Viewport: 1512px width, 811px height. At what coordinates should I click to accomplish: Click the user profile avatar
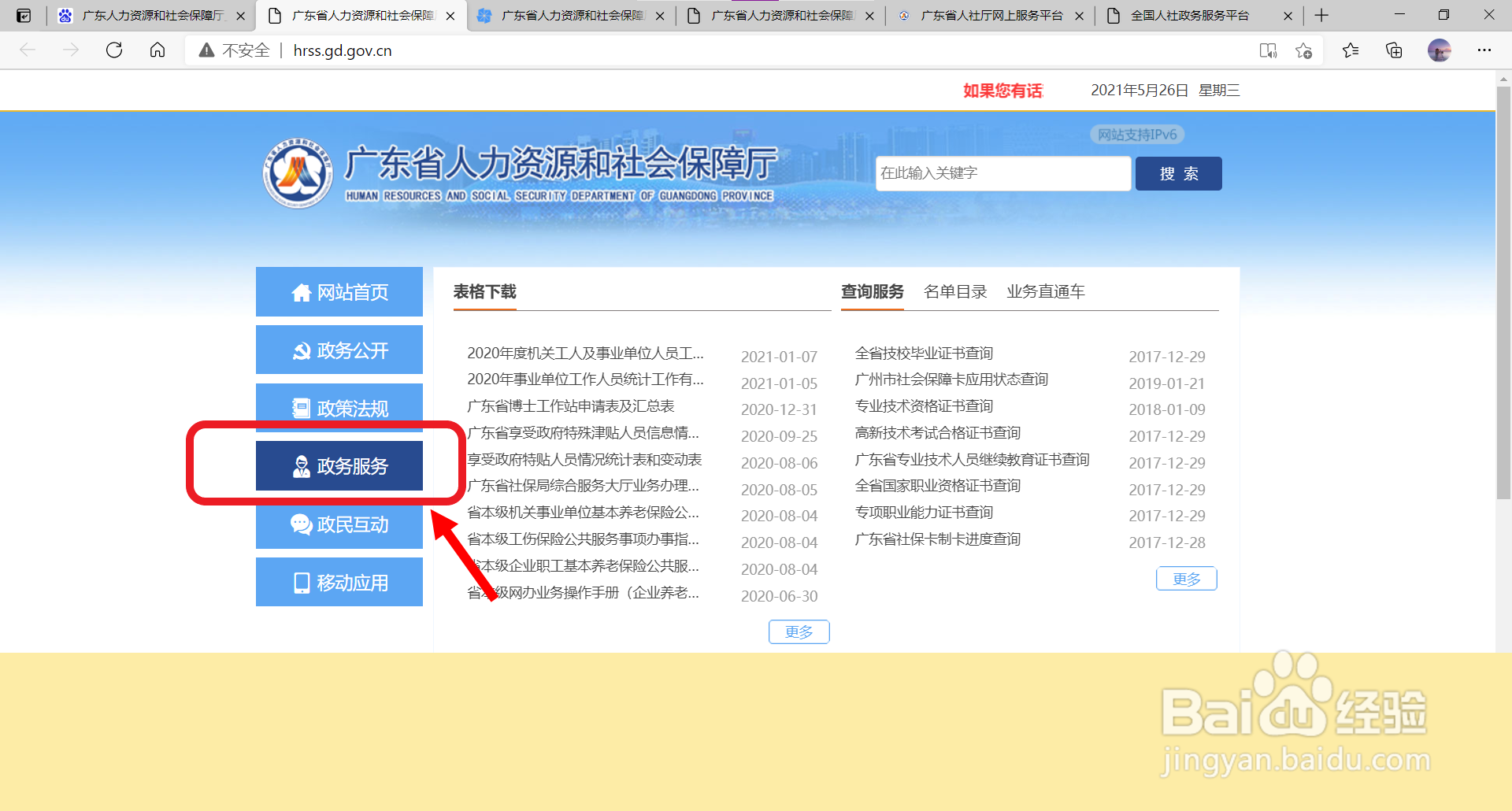[x=1440, y=50]
